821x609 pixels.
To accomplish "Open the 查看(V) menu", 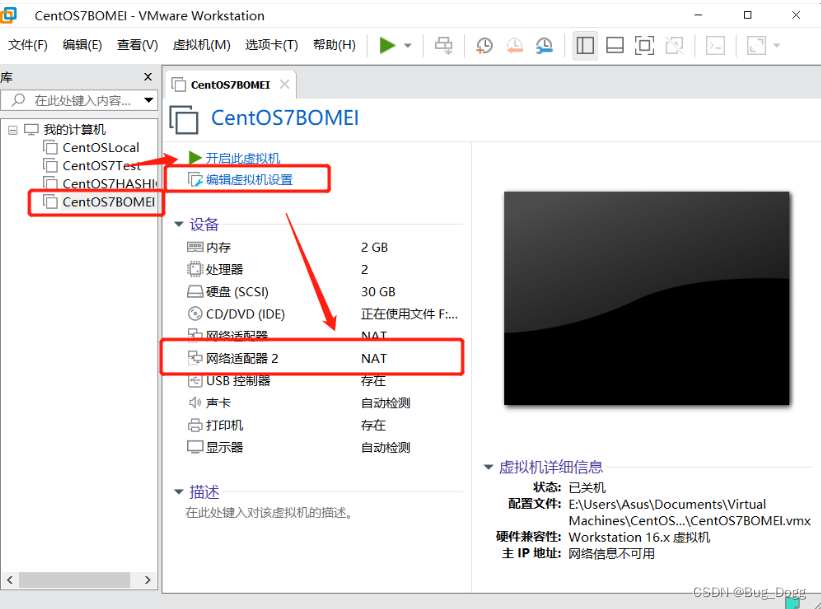I will click(137, 45).
